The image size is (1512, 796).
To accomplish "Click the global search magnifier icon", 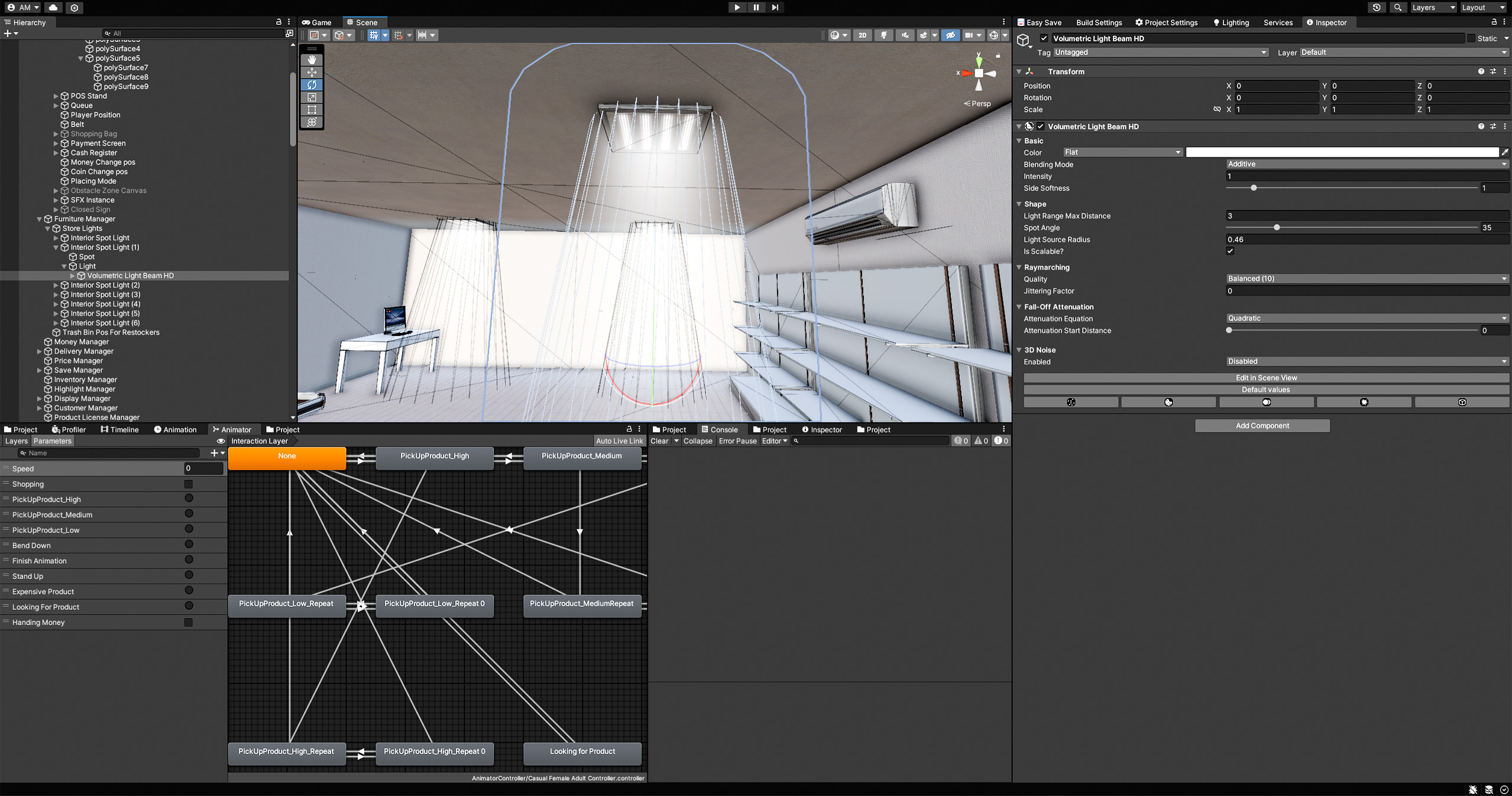I will click(x=1398, y=7).
